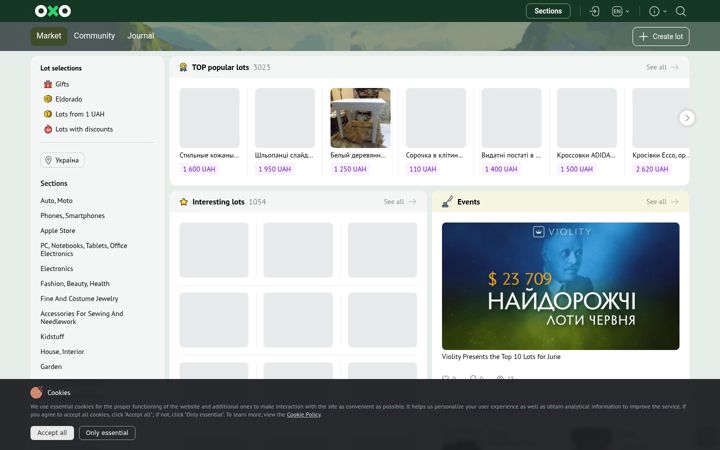
Task: Open the Garden section
Action: pos(51,367)
